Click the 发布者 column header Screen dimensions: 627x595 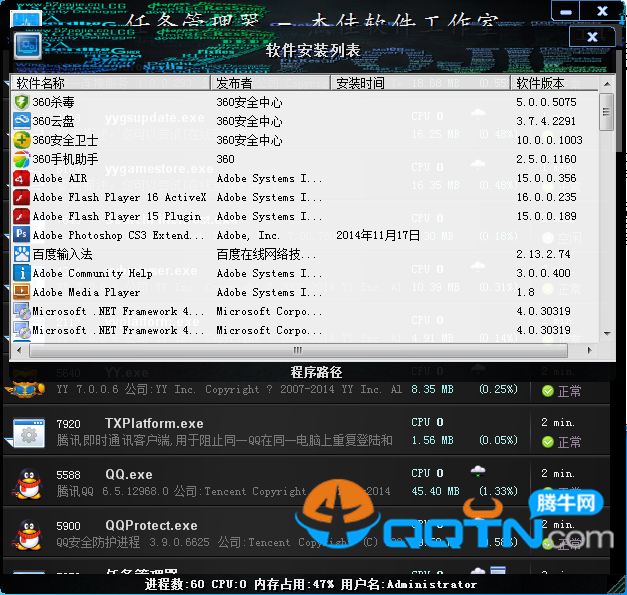coord(270,83)
